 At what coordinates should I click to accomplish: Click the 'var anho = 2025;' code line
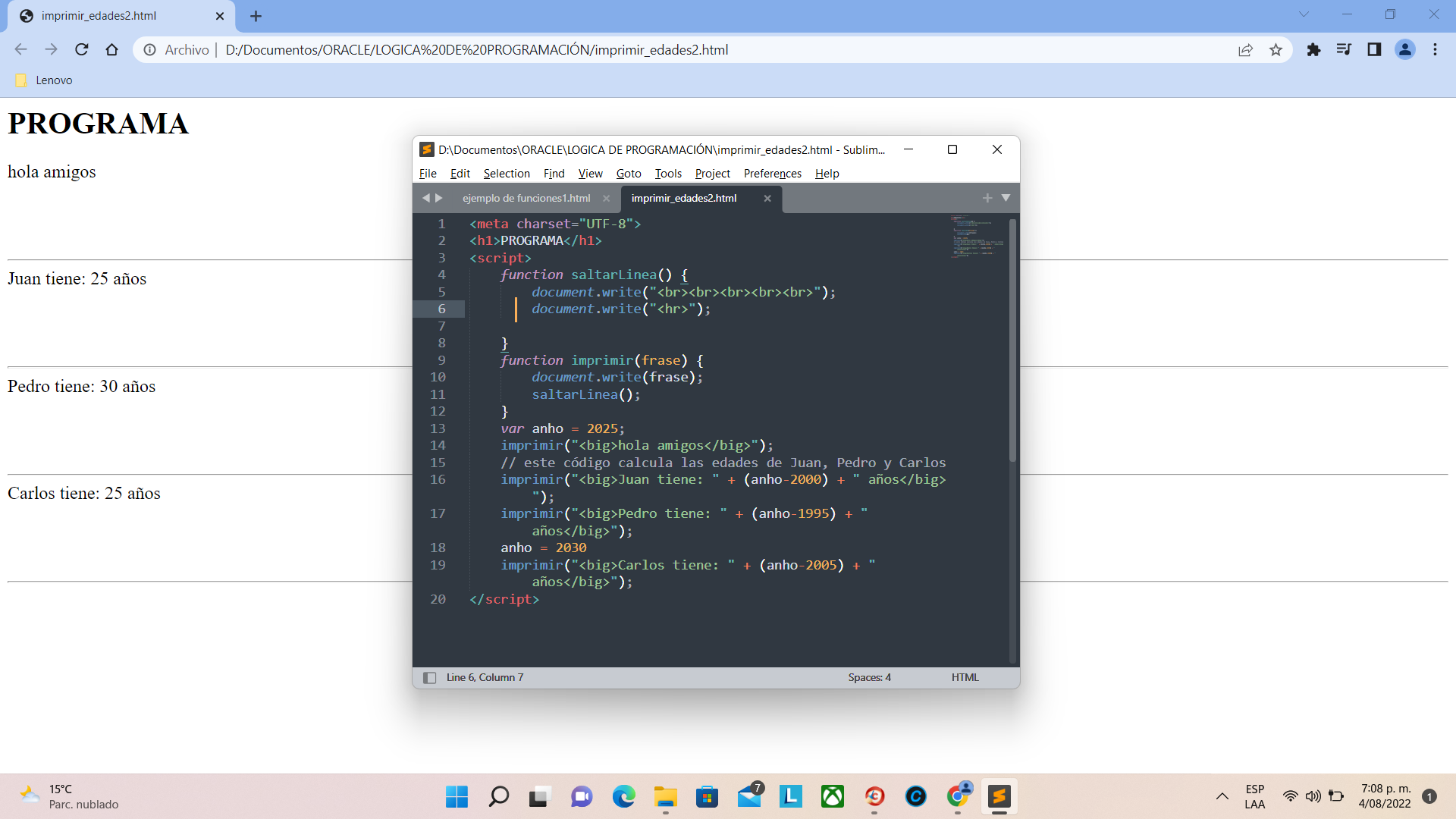[562, 428]
